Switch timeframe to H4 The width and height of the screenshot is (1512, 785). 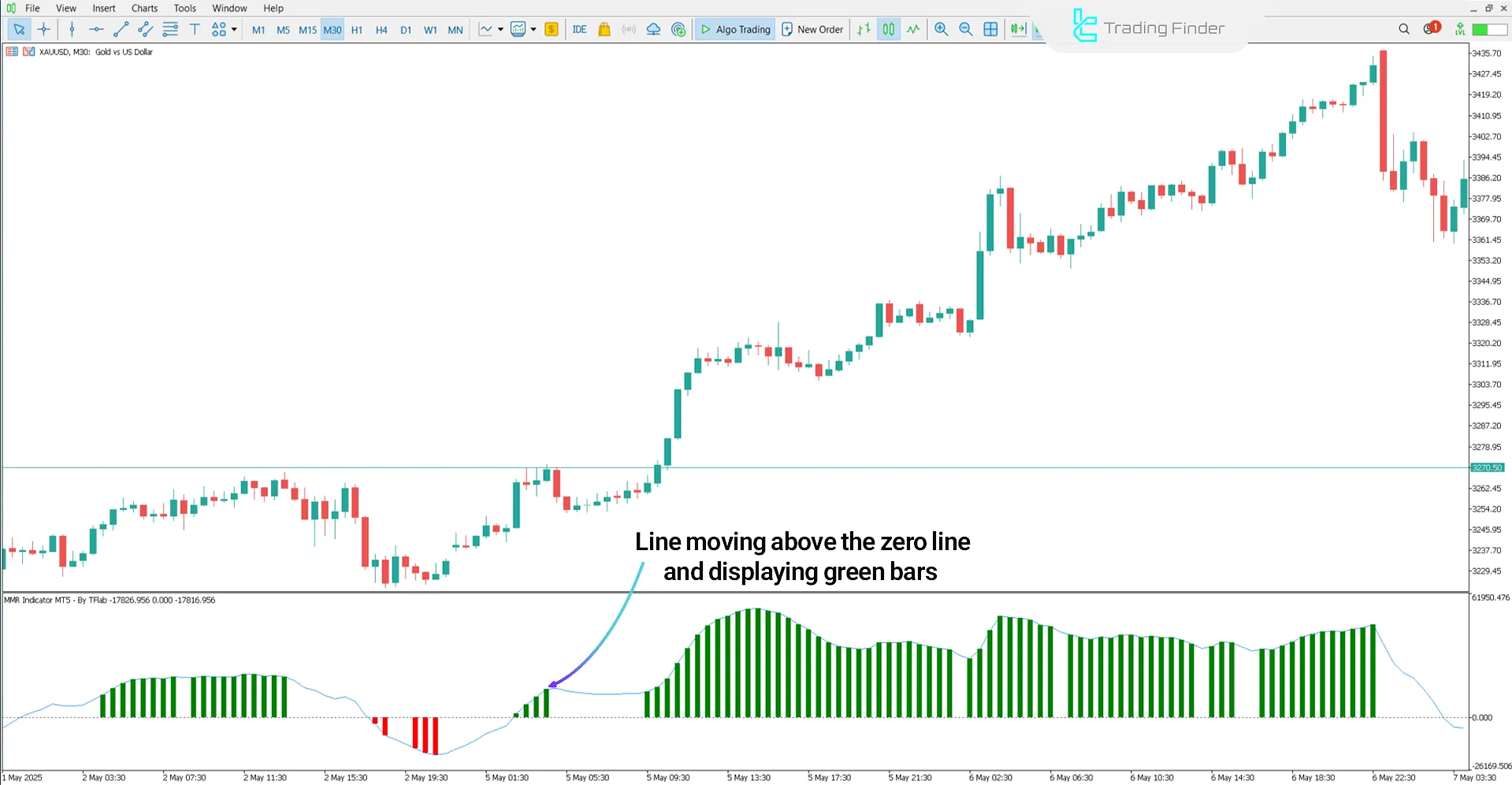[x=381, y=30]
